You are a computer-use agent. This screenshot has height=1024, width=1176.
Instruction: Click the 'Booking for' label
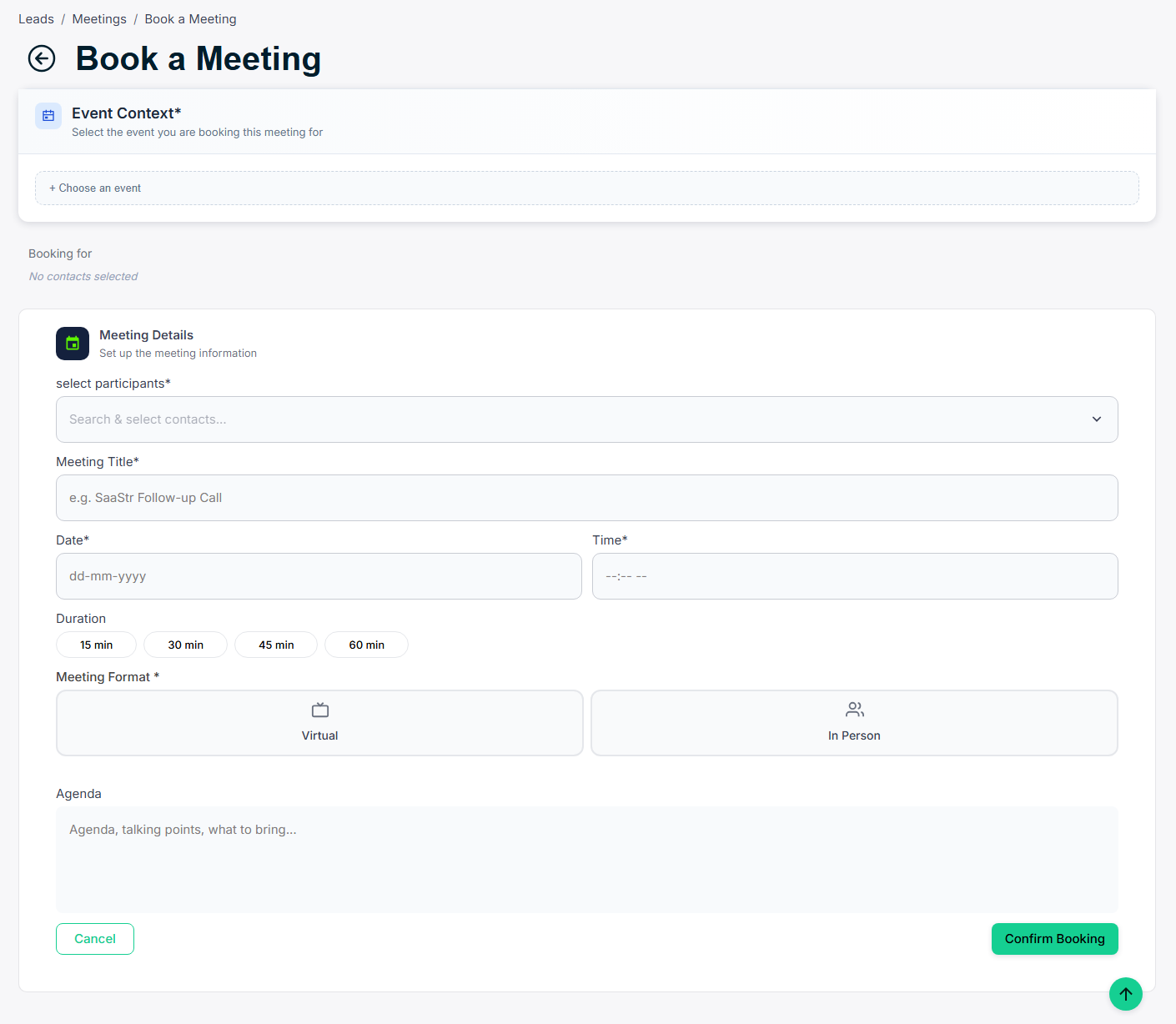pos(60,253)
